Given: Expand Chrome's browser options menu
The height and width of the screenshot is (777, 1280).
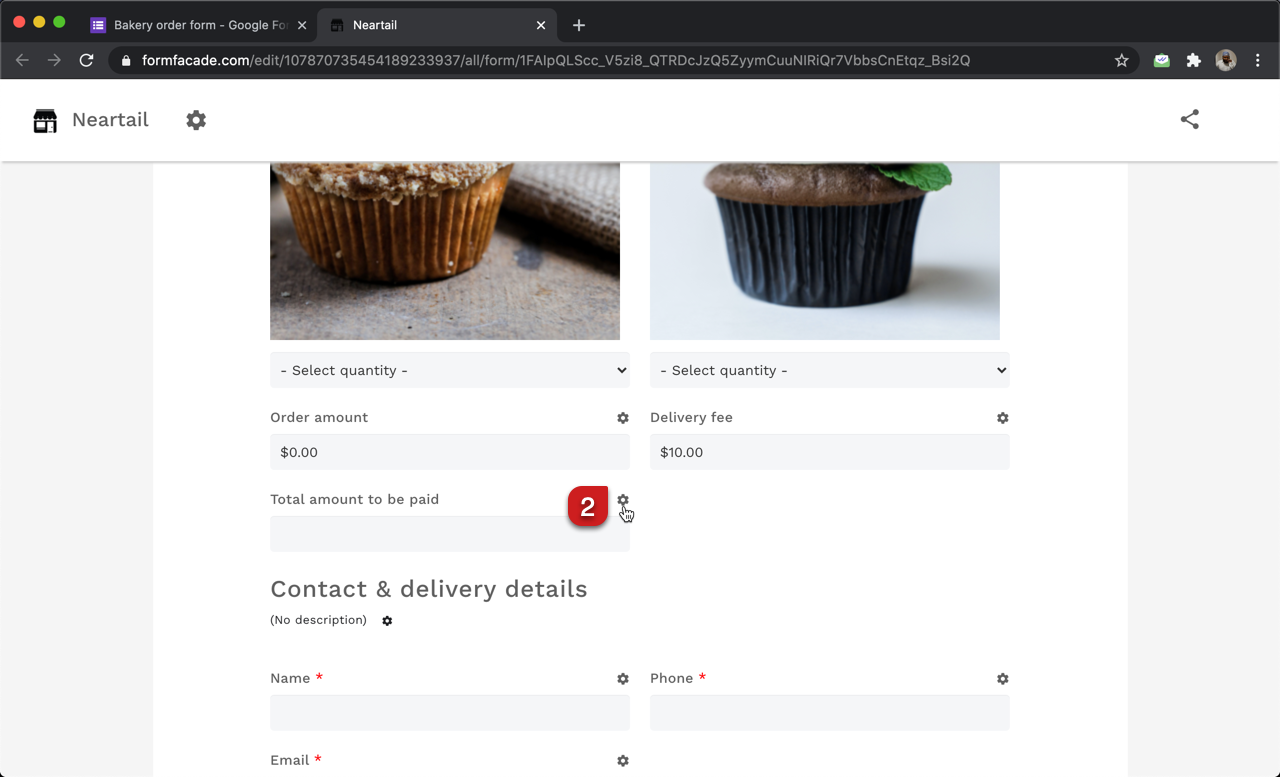Looking at the screenshot, I should click(1258, 60).
